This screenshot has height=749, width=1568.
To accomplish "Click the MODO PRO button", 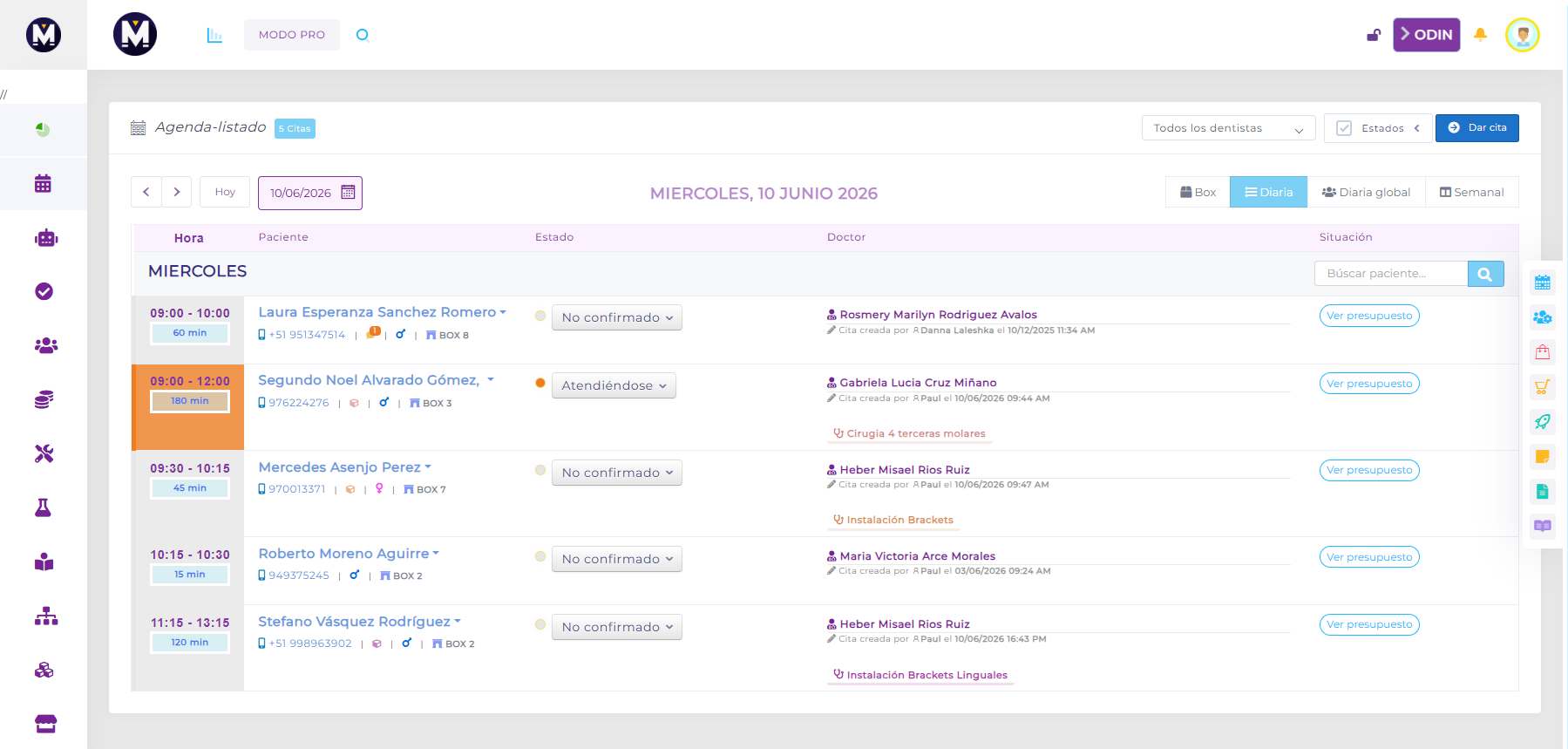I will click(292, 35).
